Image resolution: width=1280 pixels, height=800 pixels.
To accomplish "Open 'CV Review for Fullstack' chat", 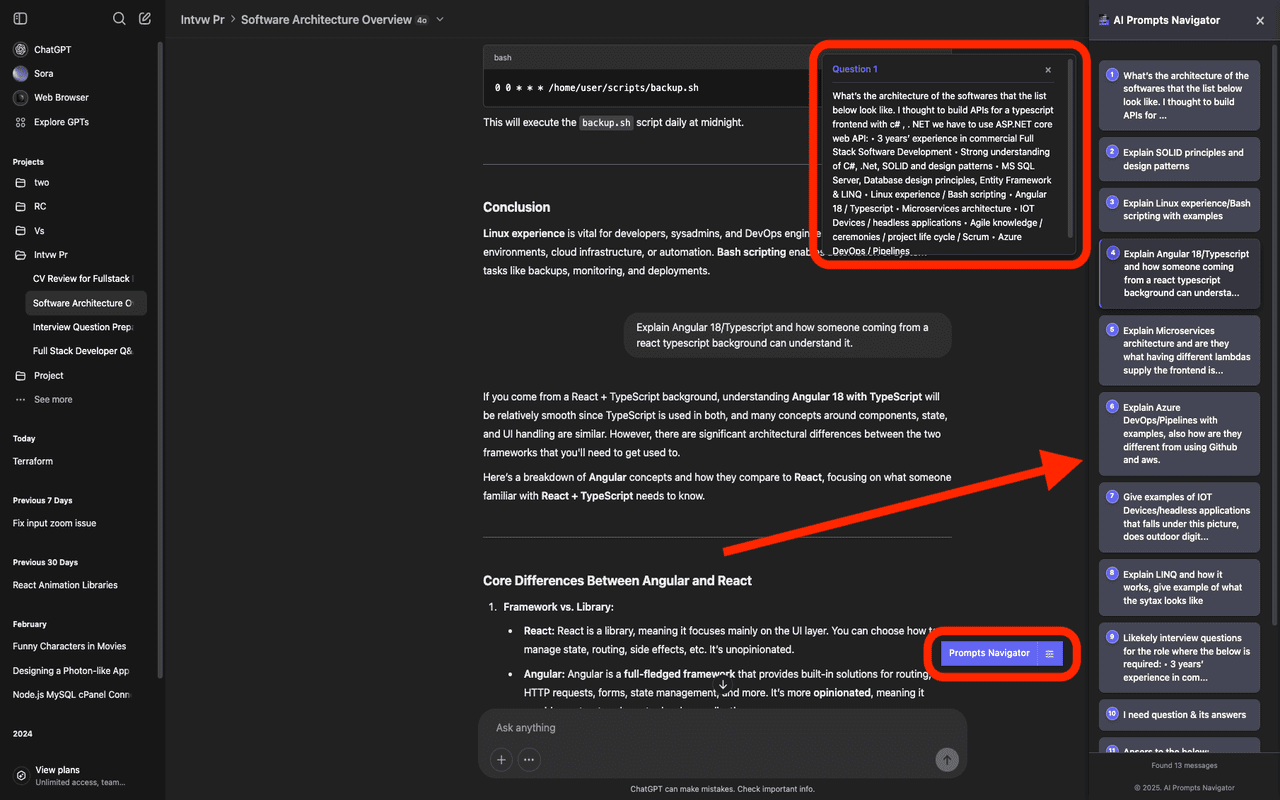I will coord(83,279).
